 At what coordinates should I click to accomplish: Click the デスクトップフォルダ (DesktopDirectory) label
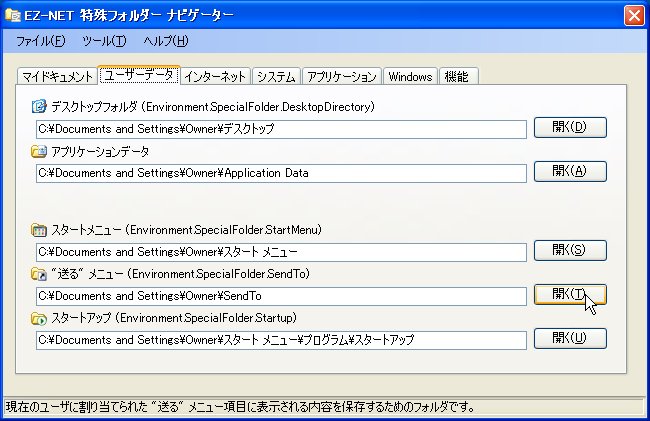point(213,107)
